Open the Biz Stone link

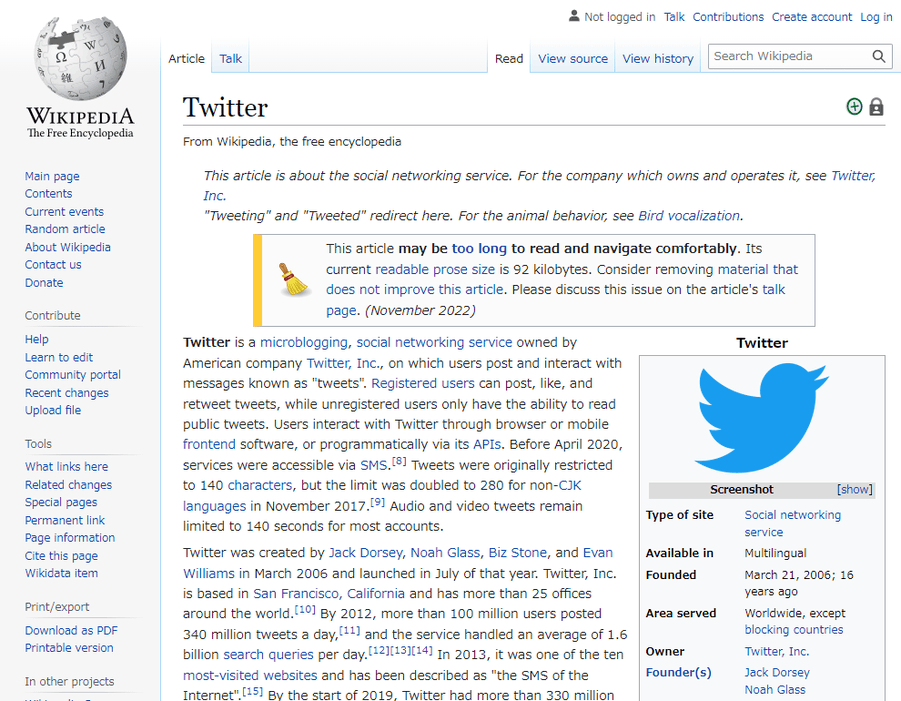pos(518,553)
